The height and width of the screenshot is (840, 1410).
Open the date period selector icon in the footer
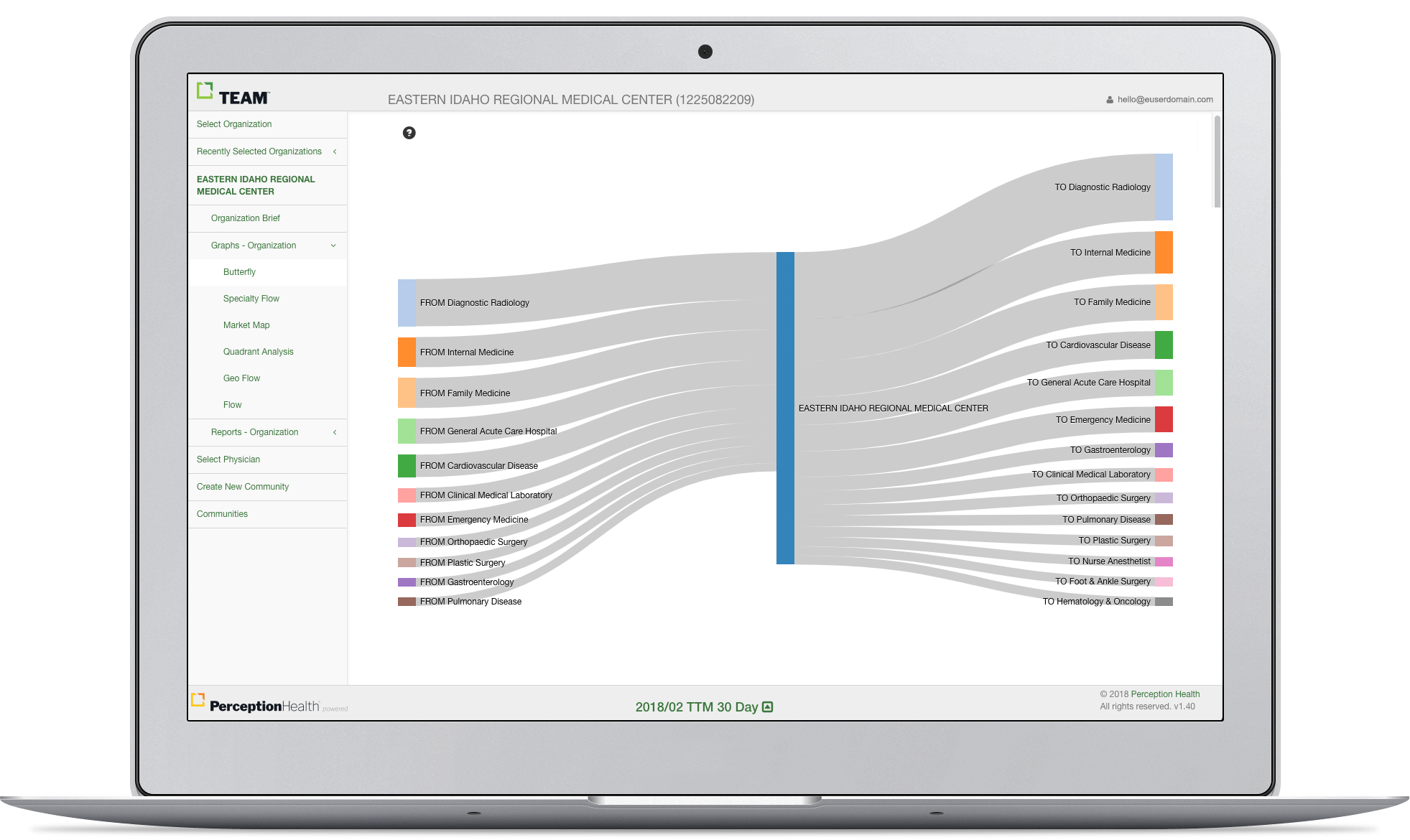point(768,707)
